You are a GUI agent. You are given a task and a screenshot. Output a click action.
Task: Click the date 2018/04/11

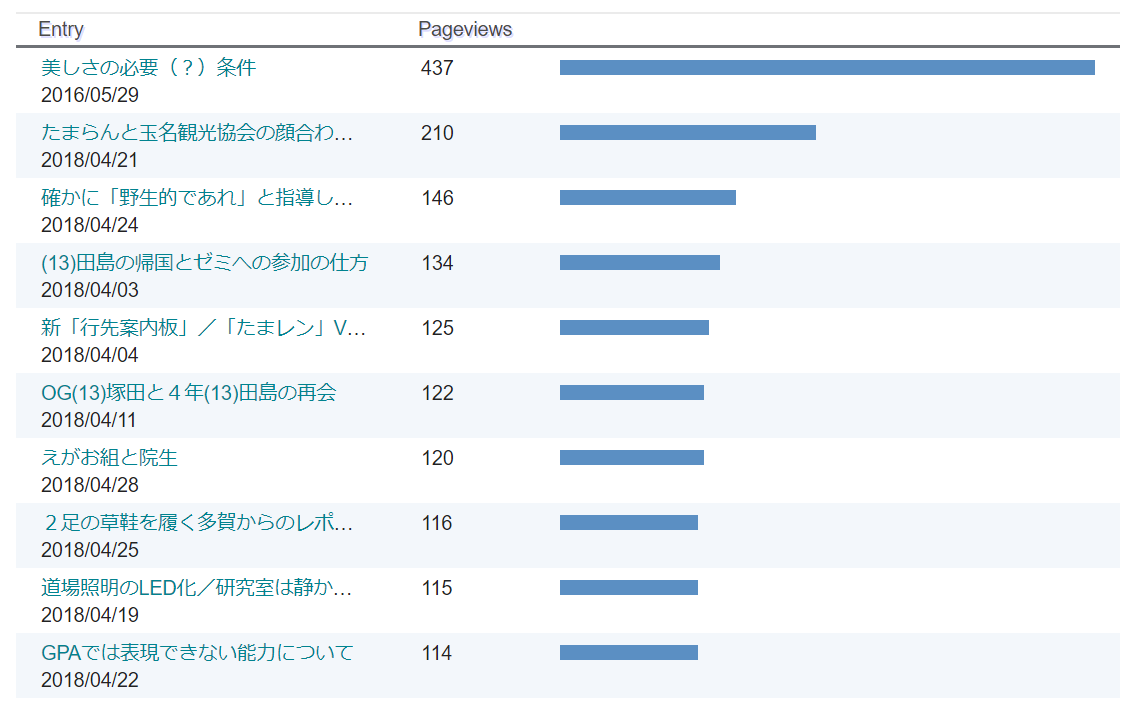coord(88,420)
